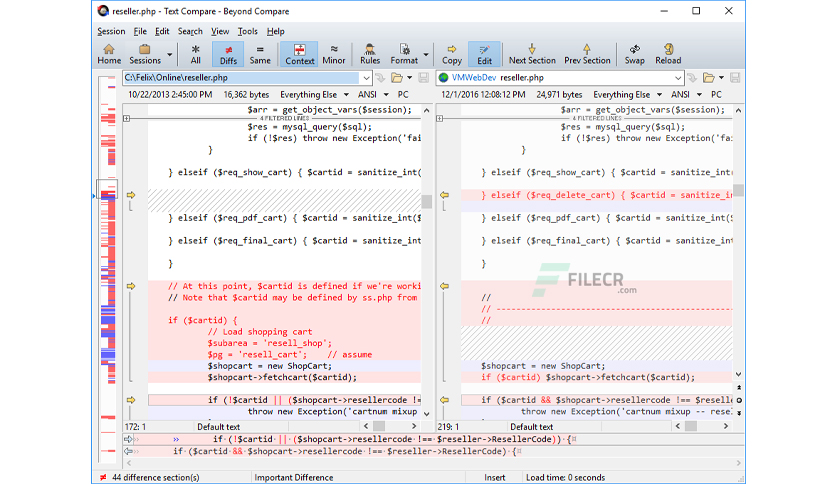
Task: Click the left file path input field
Action: click(242, 78)
